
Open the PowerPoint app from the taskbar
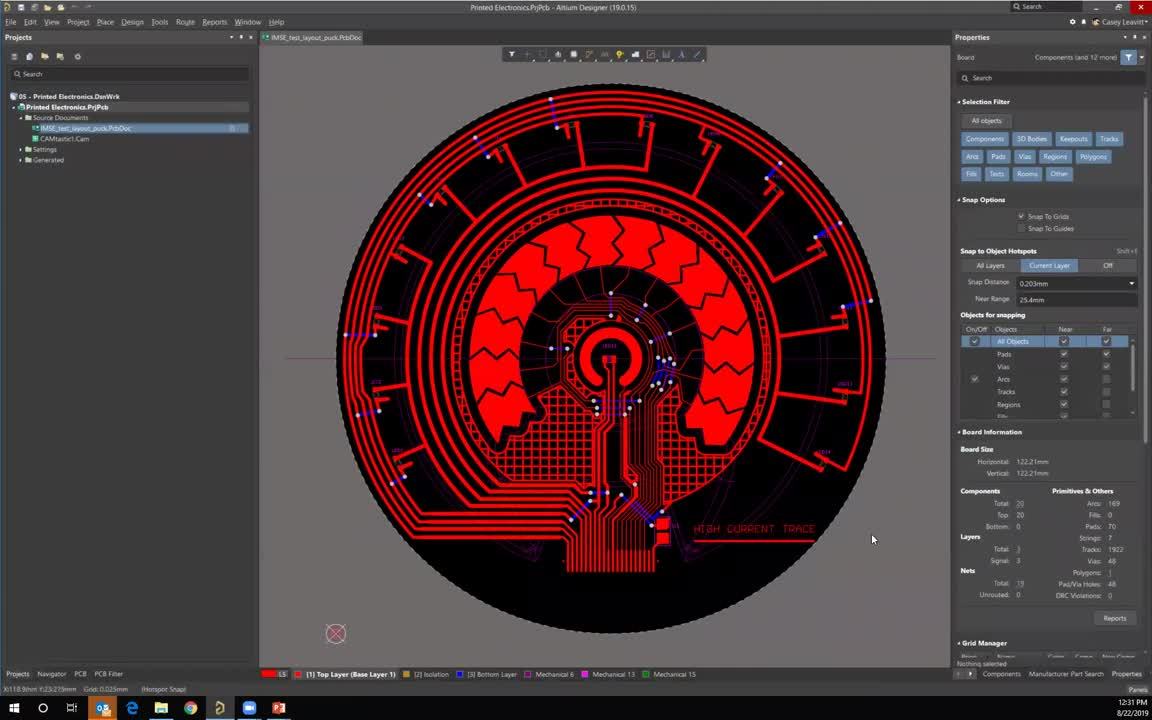point(278,708)
